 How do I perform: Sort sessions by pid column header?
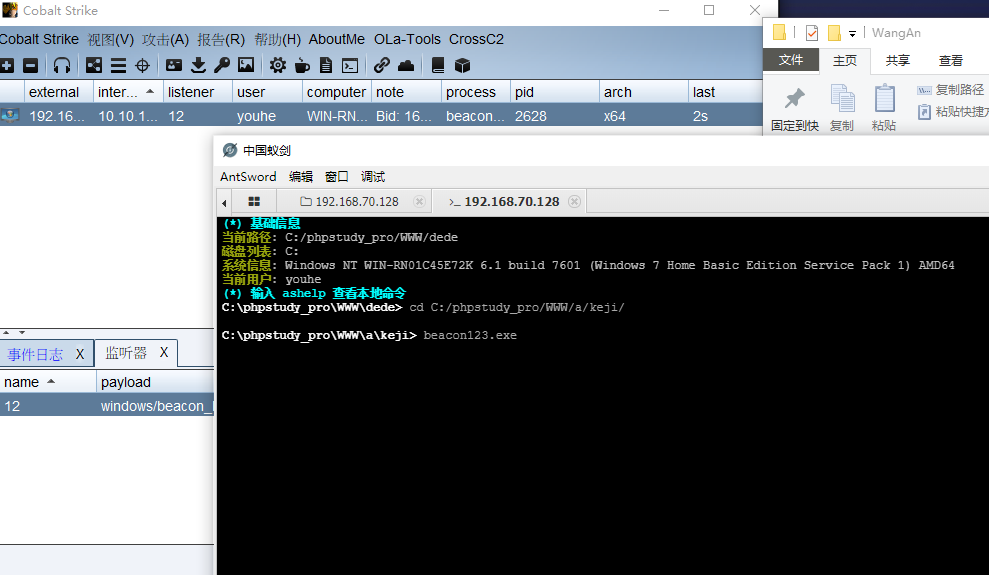coord(554,92)
